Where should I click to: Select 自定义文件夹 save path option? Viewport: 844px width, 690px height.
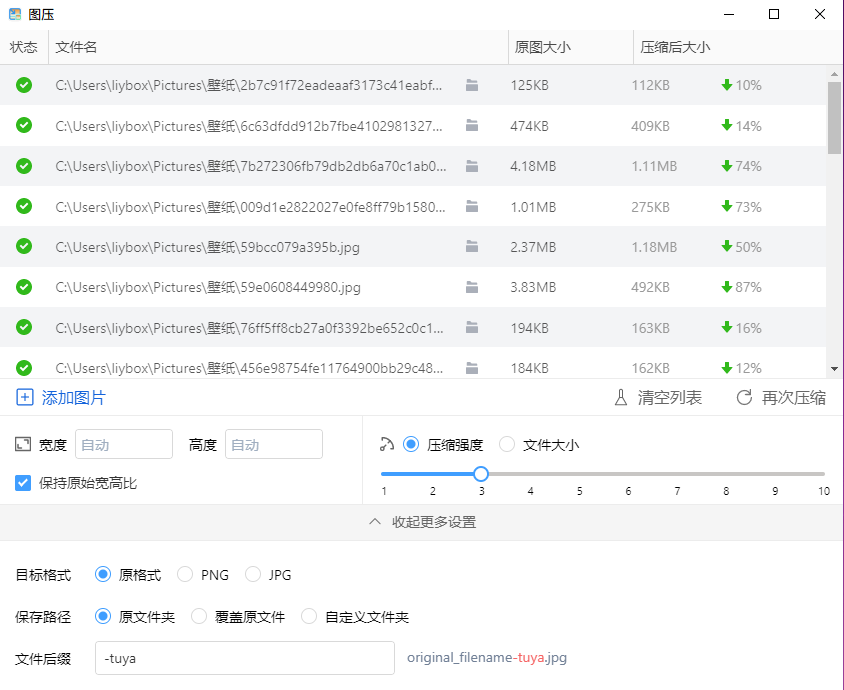coord(309,616)
